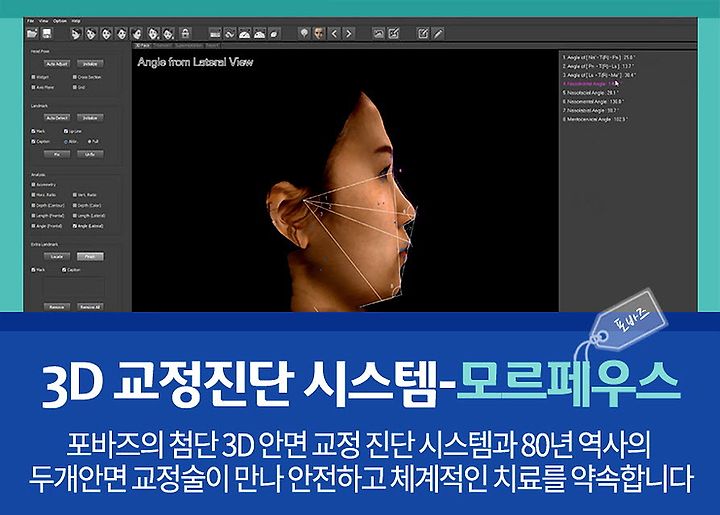This screenshot has width=720, height=515.
Task: Click the Remove button
Action: 57,307
